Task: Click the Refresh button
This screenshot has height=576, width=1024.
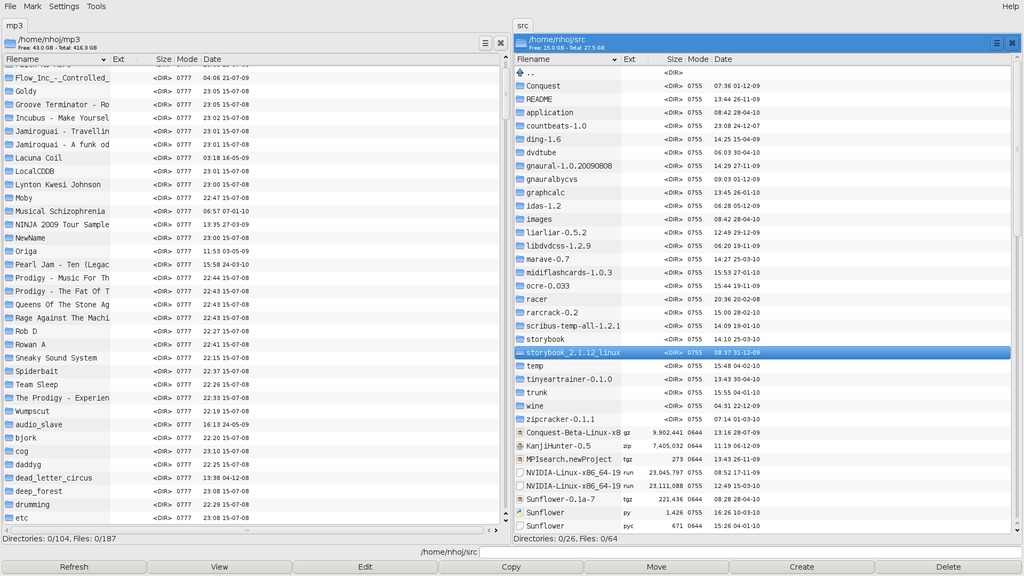Action: pos(74,567)
